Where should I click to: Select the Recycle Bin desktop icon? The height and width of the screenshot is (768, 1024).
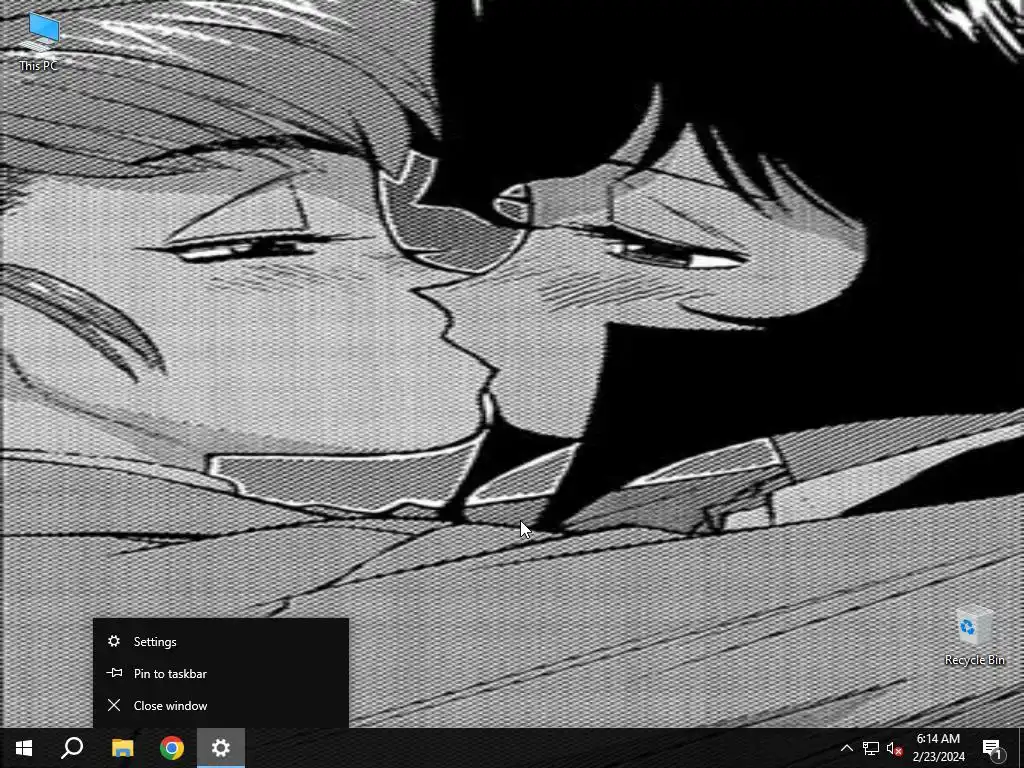coord(974,637)
